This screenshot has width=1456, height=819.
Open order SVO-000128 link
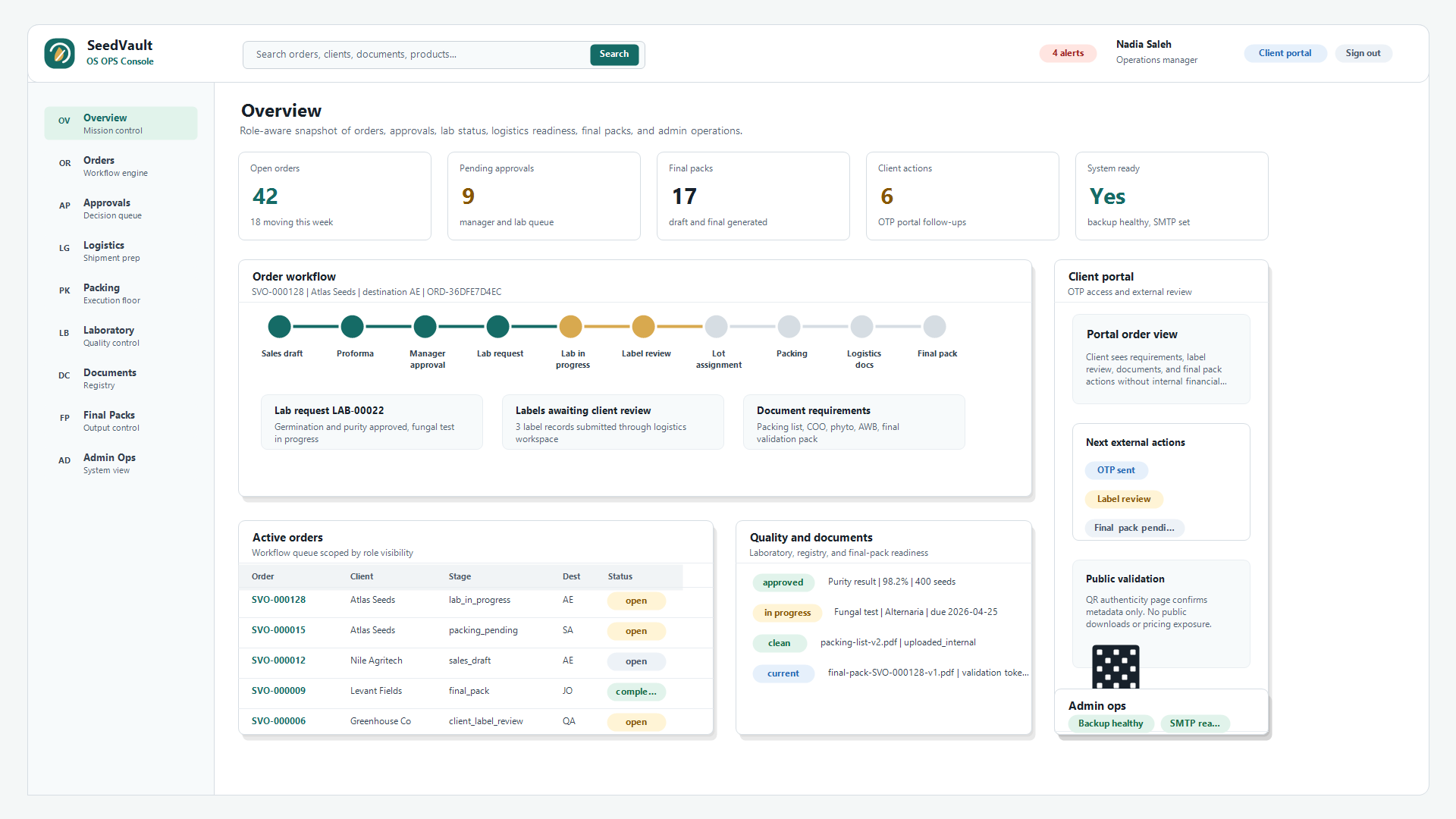pos(278,600)
